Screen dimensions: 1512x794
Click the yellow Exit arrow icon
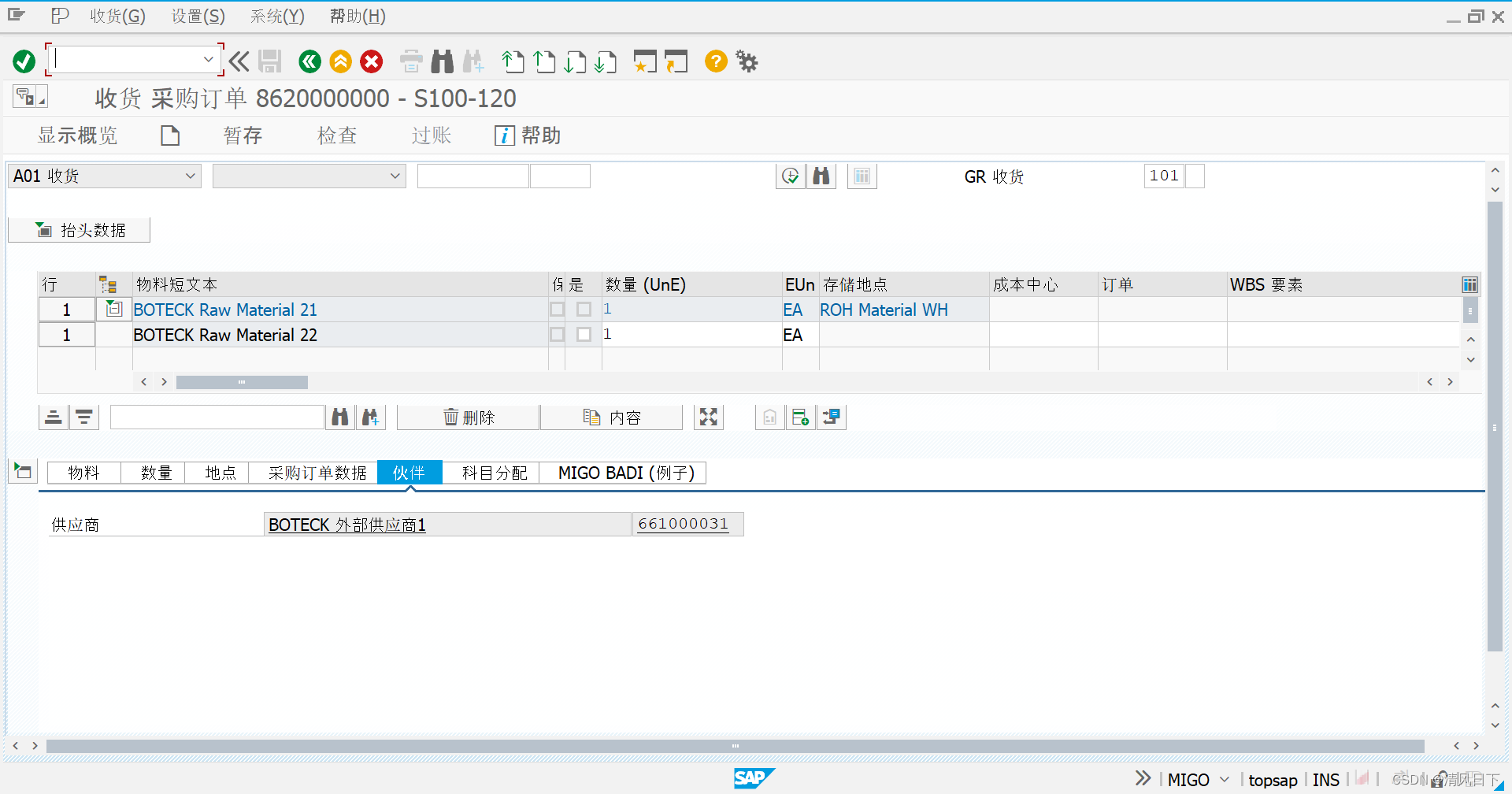click(340, 61)
